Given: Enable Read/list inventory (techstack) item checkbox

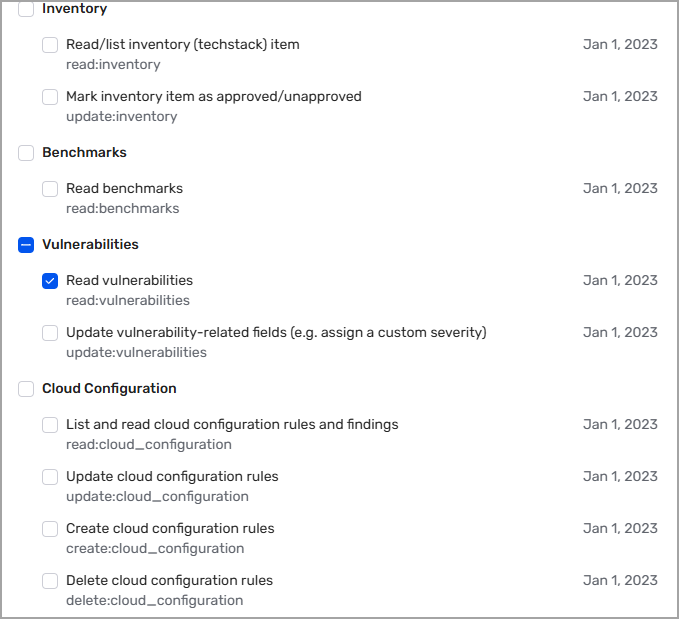Looking at the screenshot, I should click(50, 45).
